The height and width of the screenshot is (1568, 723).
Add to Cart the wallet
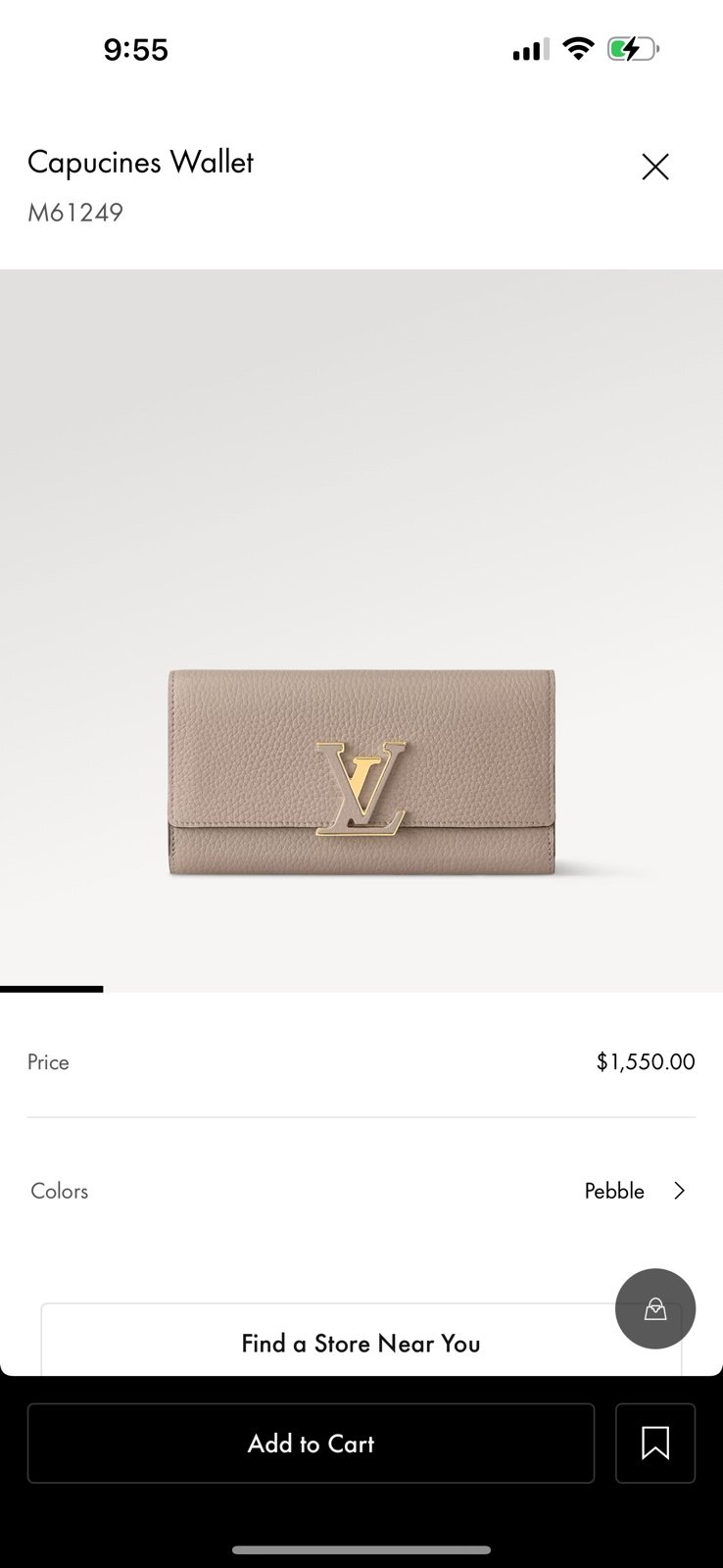(311, 1443)
